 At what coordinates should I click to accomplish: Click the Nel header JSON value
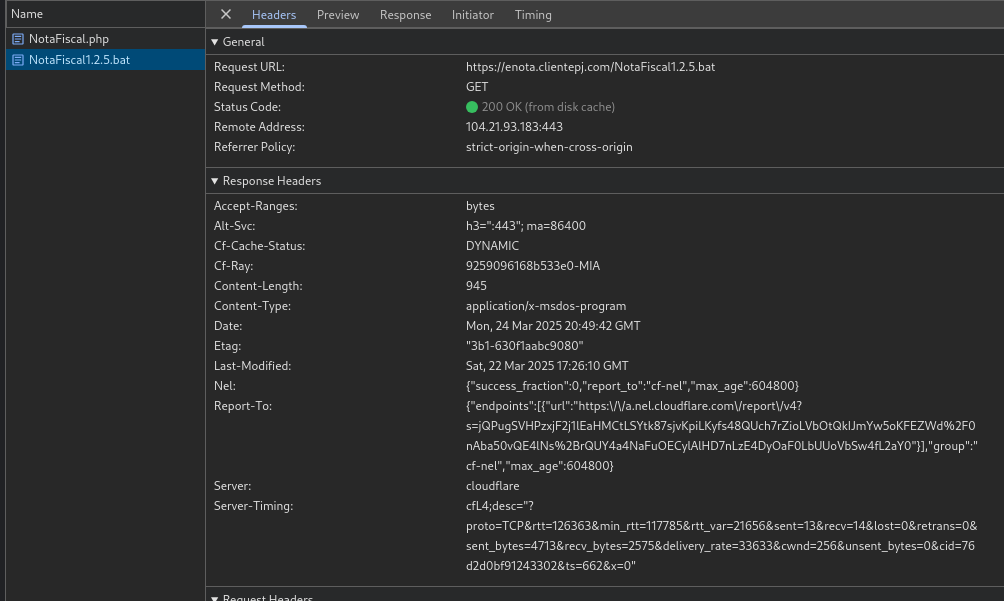tap(632, 386)
